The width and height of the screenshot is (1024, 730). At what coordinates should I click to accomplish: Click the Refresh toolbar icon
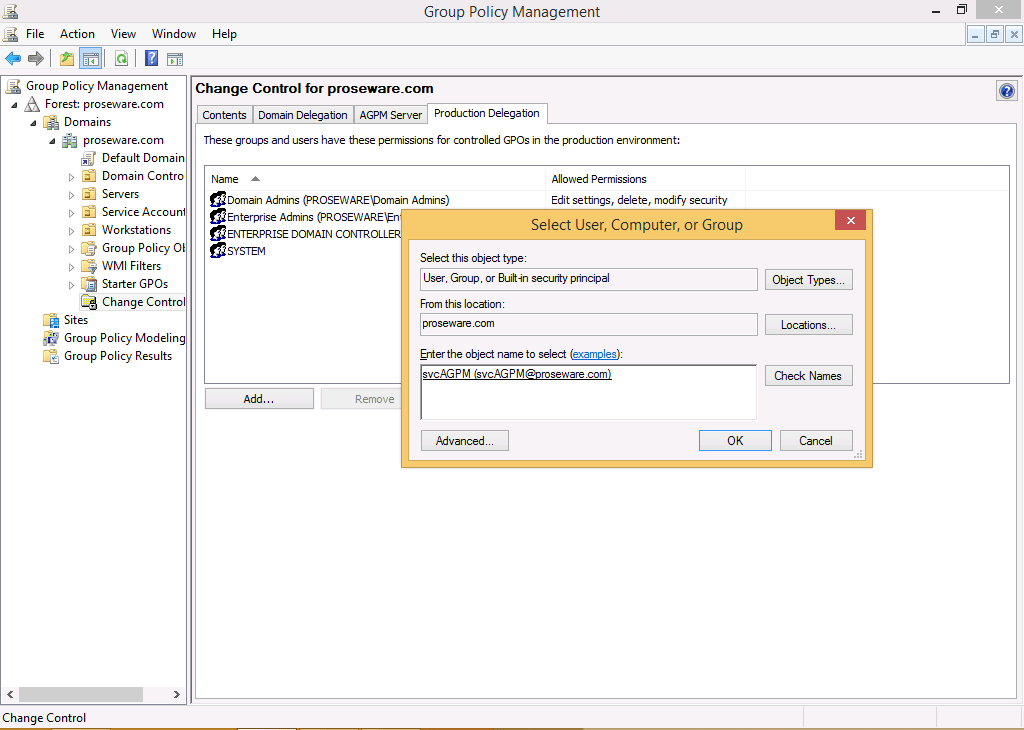tap(121, 59)
